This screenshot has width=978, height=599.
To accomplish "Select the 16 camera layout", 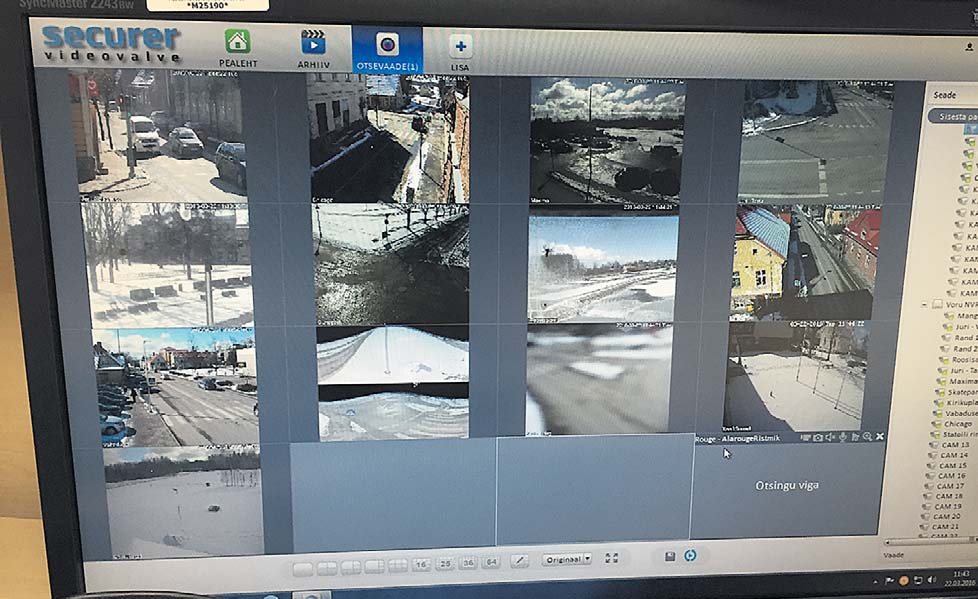I will (421, 565).
